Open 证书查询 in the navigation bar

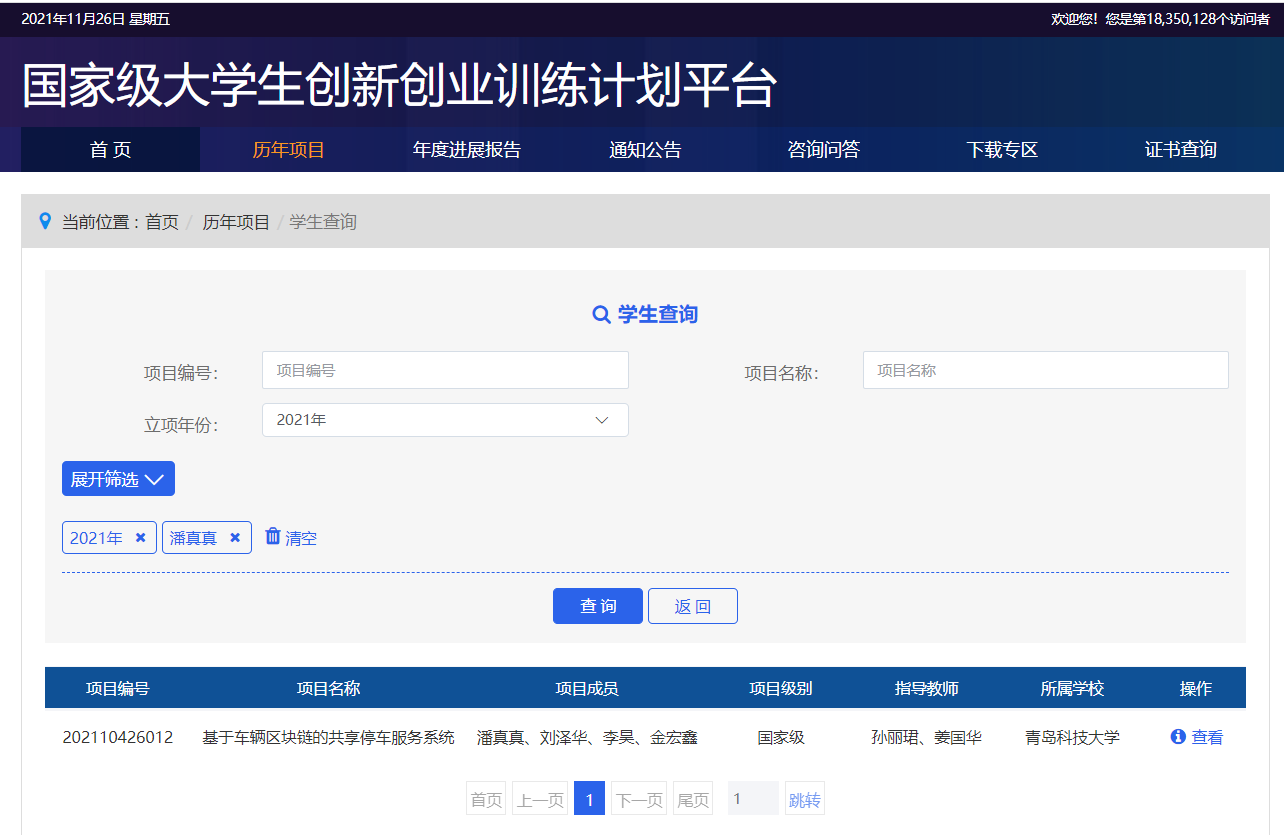tap(1180, 150)
